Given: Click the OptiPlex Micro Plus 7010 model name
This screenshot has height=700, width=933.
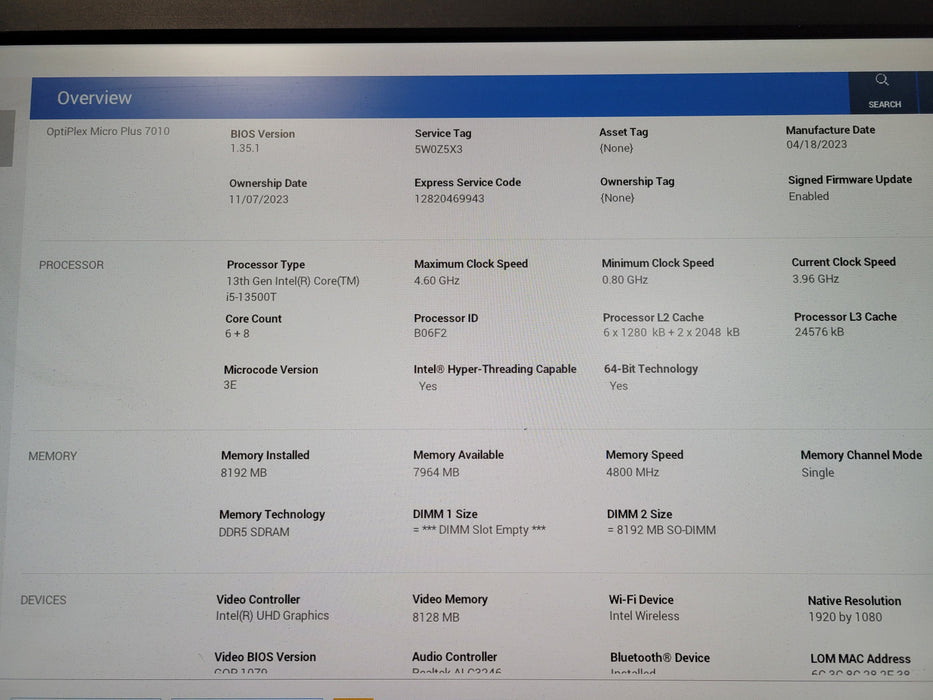Looking at the screenshot, I should tap(108, 131).
